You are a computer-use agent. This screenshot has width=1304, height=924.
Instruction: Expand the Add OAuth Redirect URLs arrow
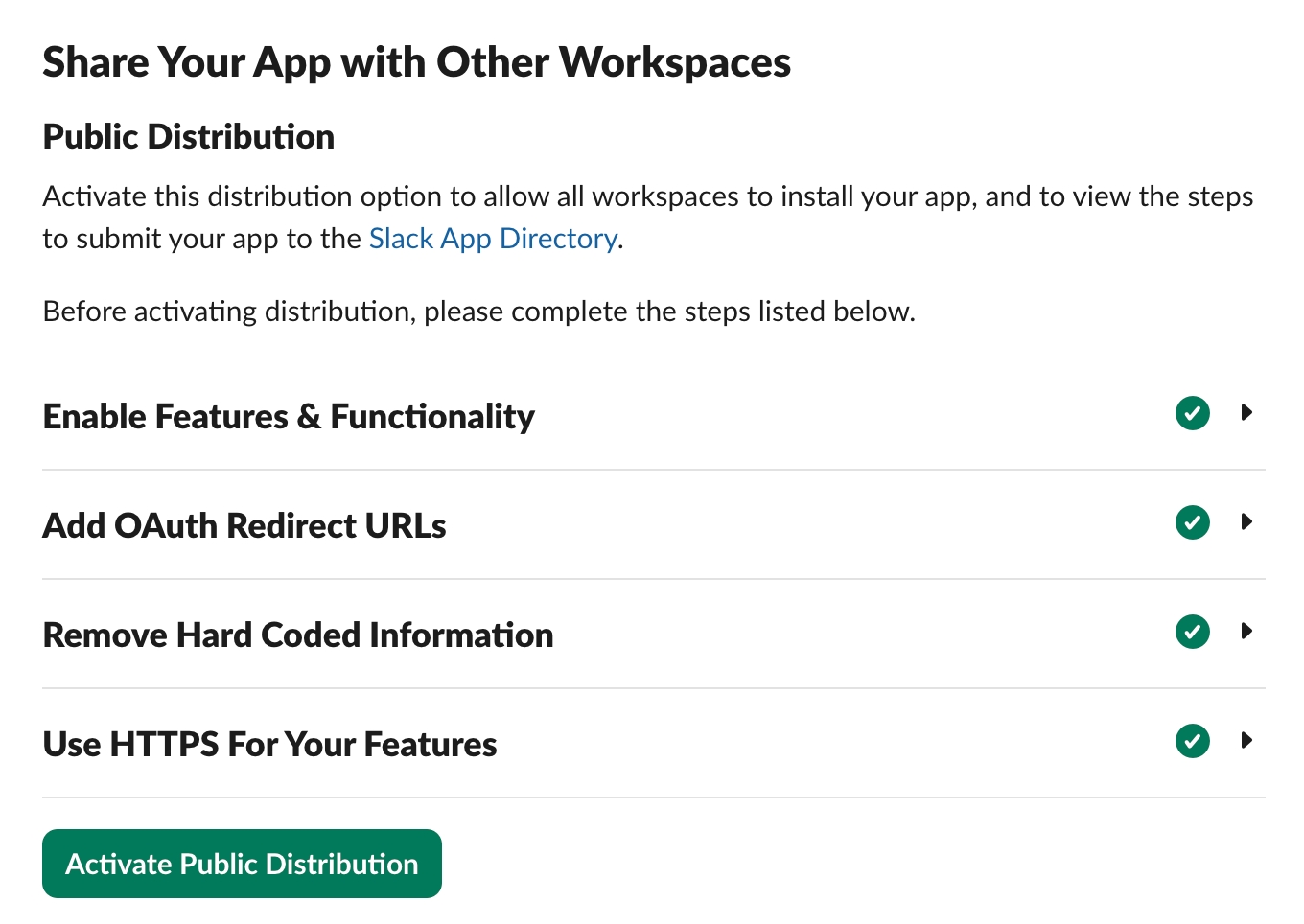click(1246, 522)
